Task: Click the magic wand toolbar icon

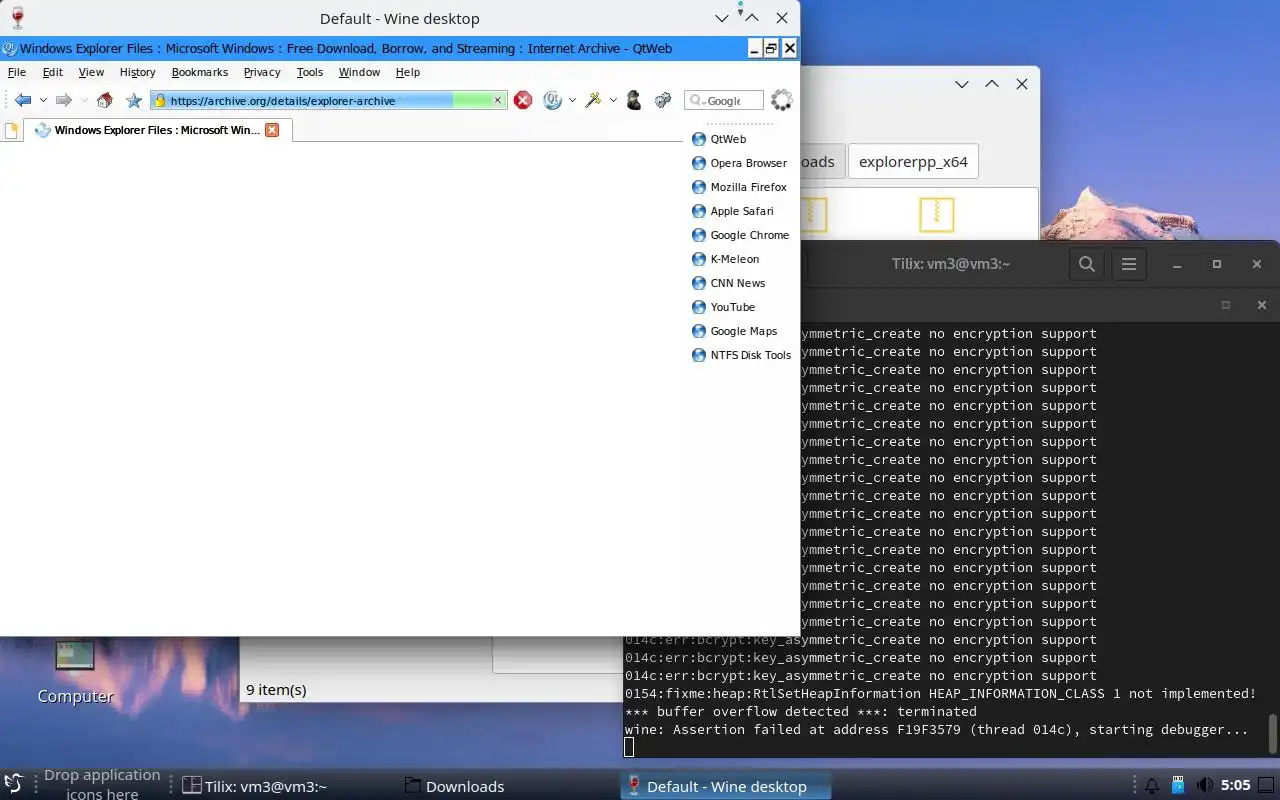Action: point(593,100)
